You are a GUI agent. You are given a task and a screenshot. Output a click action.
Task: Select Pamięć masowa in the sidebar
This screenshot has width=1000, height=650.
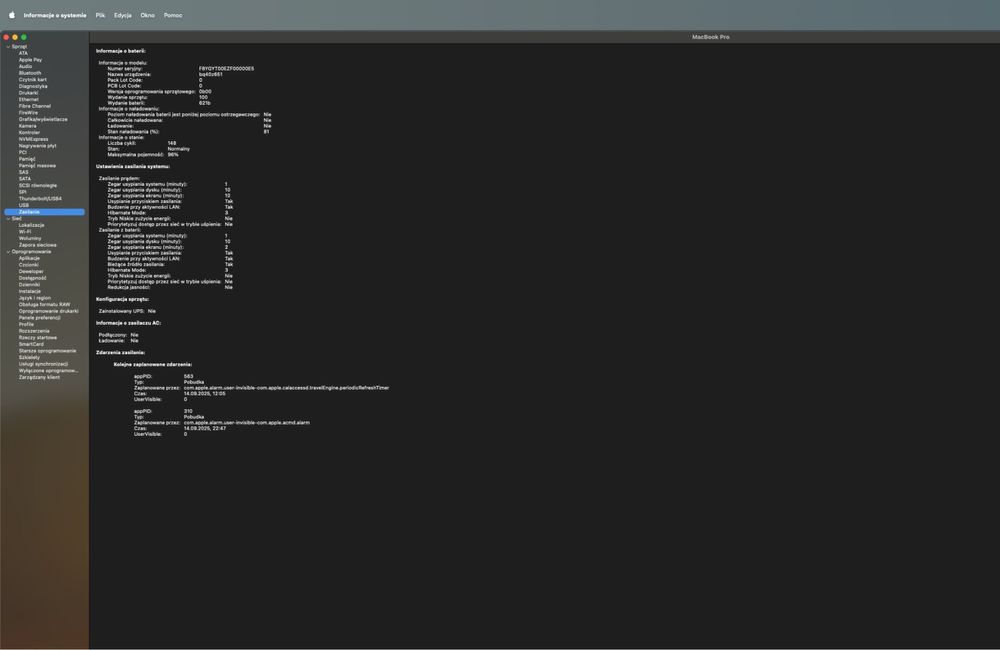tap(37, 166)
